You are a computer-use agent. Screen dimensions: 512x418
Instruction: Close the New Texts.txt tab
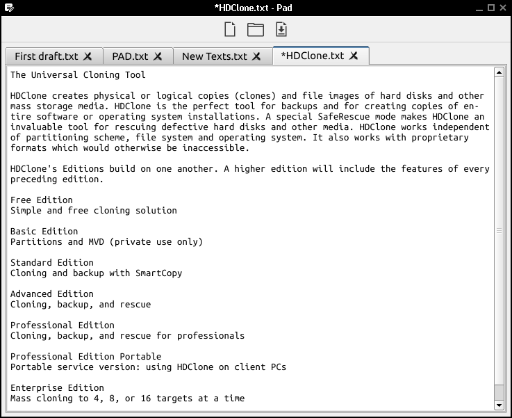pyautogui.click(x=256, y=56)
